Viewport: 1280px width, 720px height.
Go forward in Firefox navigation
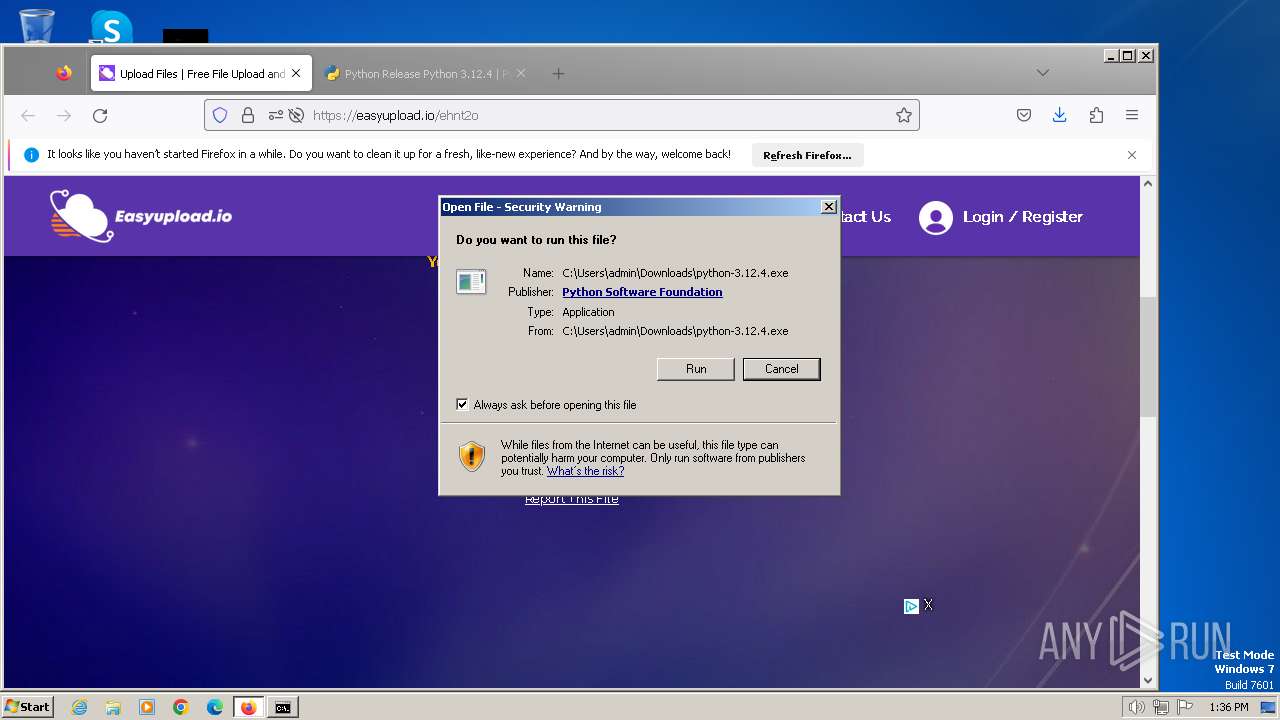64,116
